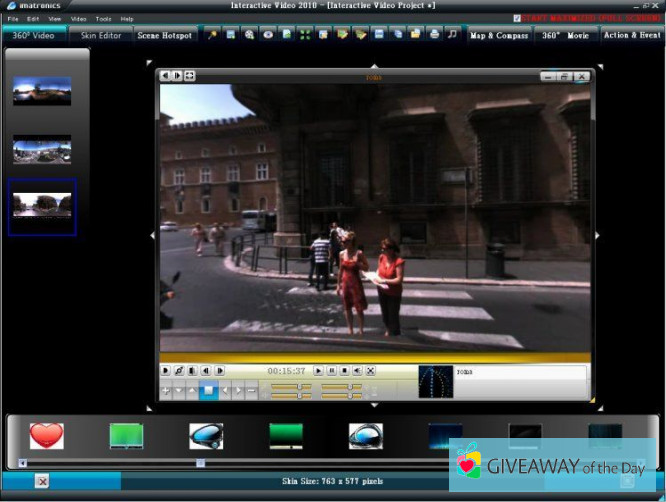Click the skin gallery horizontal scrollbar handle
This screenshot has width=666, height=502.
click(x=200, y=463)
